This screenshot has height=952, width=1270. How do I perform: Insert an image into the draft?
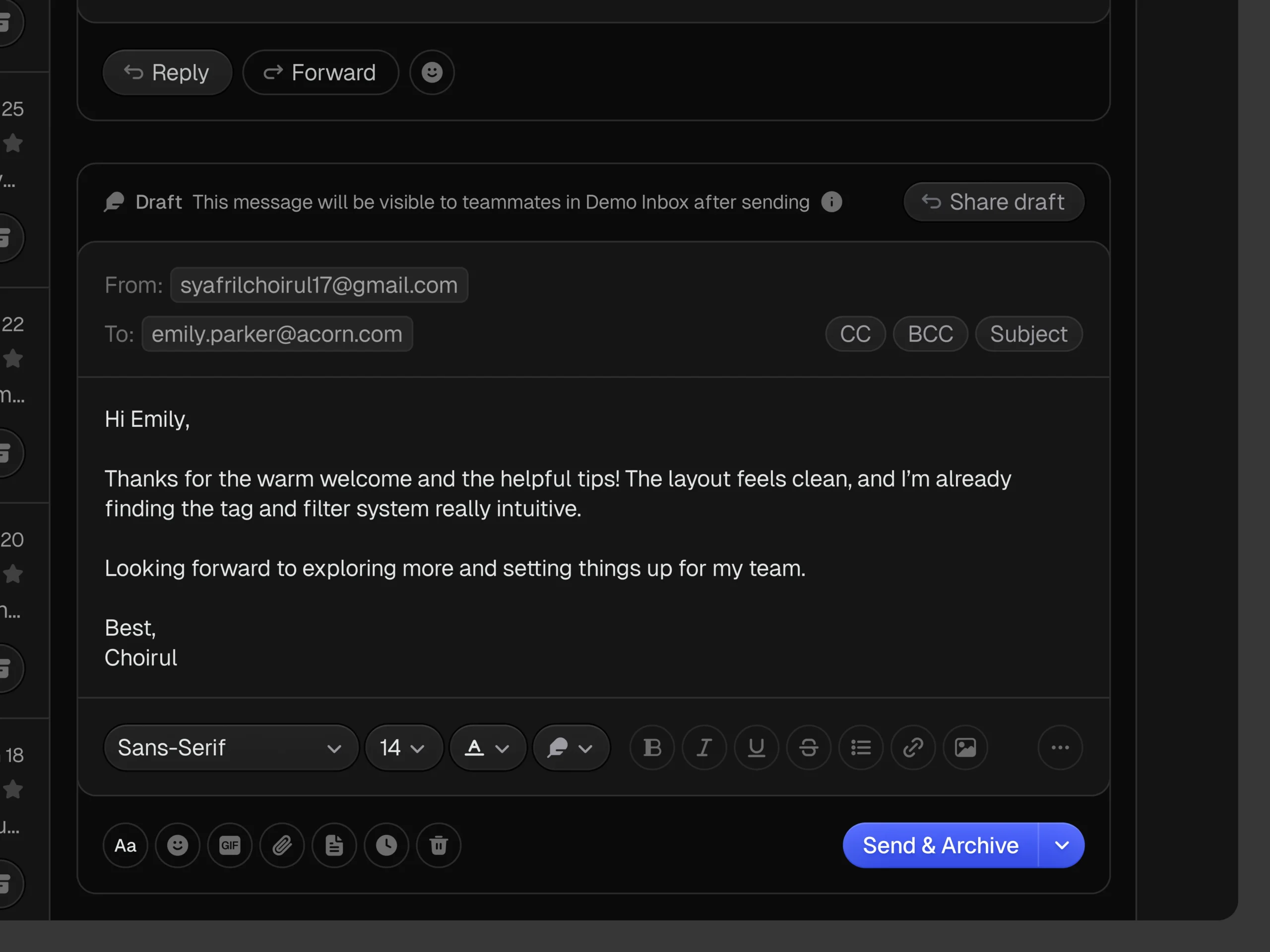tap(965, 748)
